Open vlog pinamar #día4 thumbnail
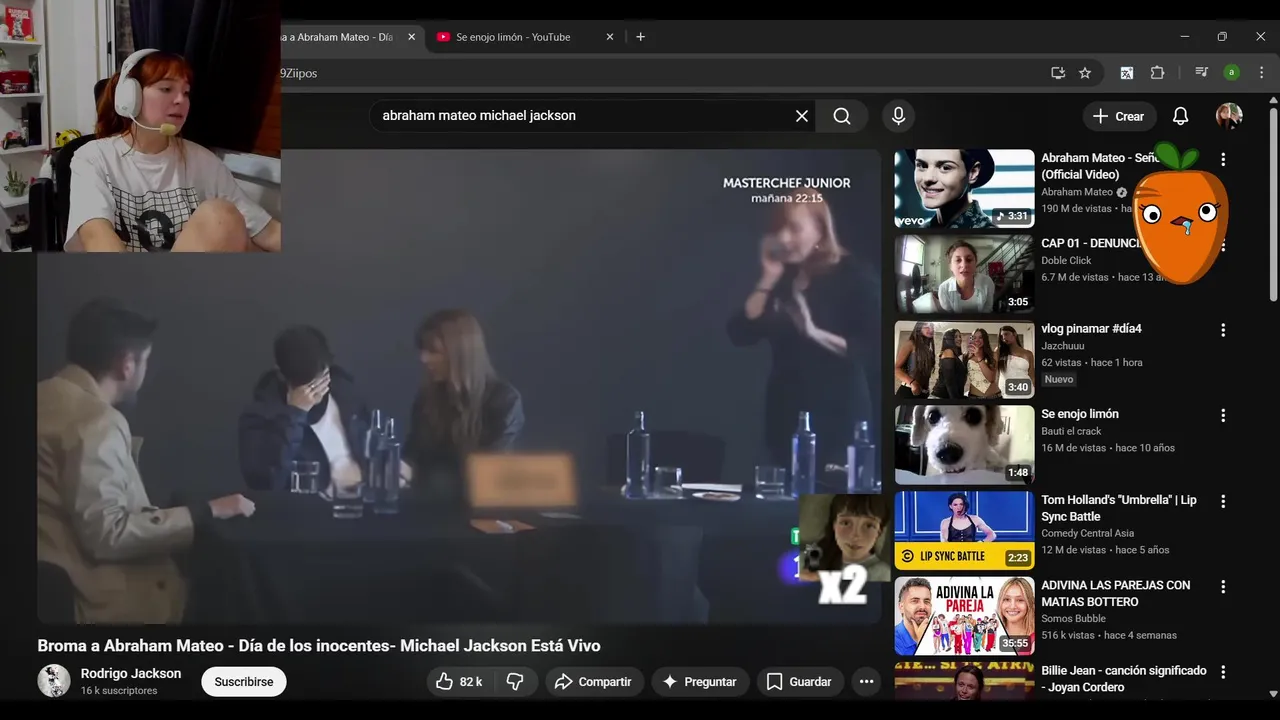The image size is (1280, 720). tap(964, 360)
